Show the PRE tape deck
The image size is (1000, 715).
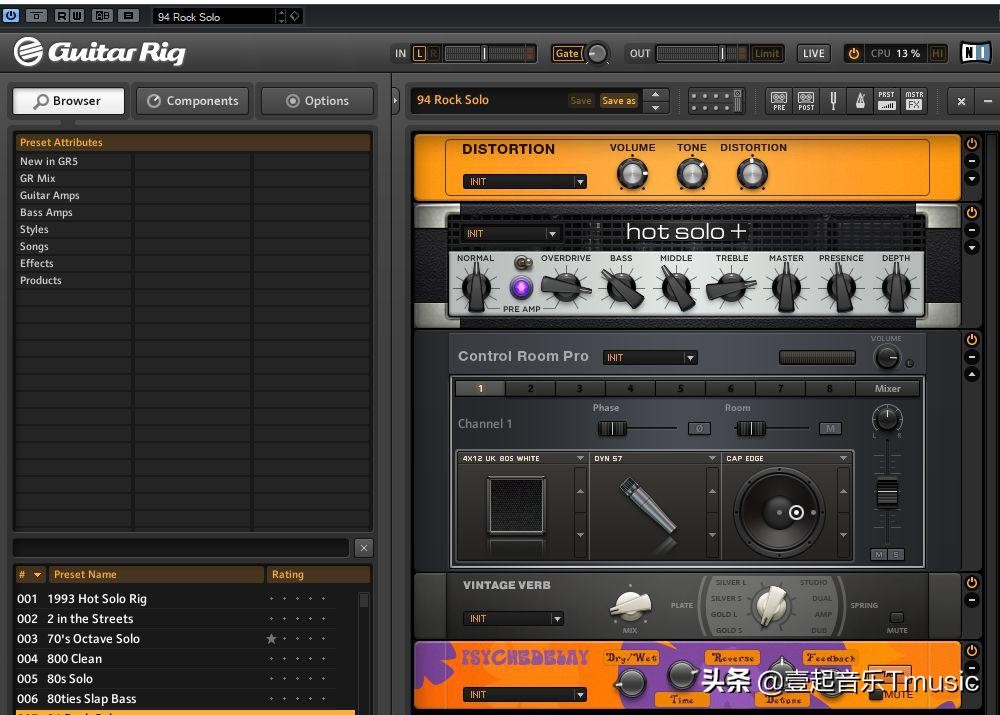(779, 101)
